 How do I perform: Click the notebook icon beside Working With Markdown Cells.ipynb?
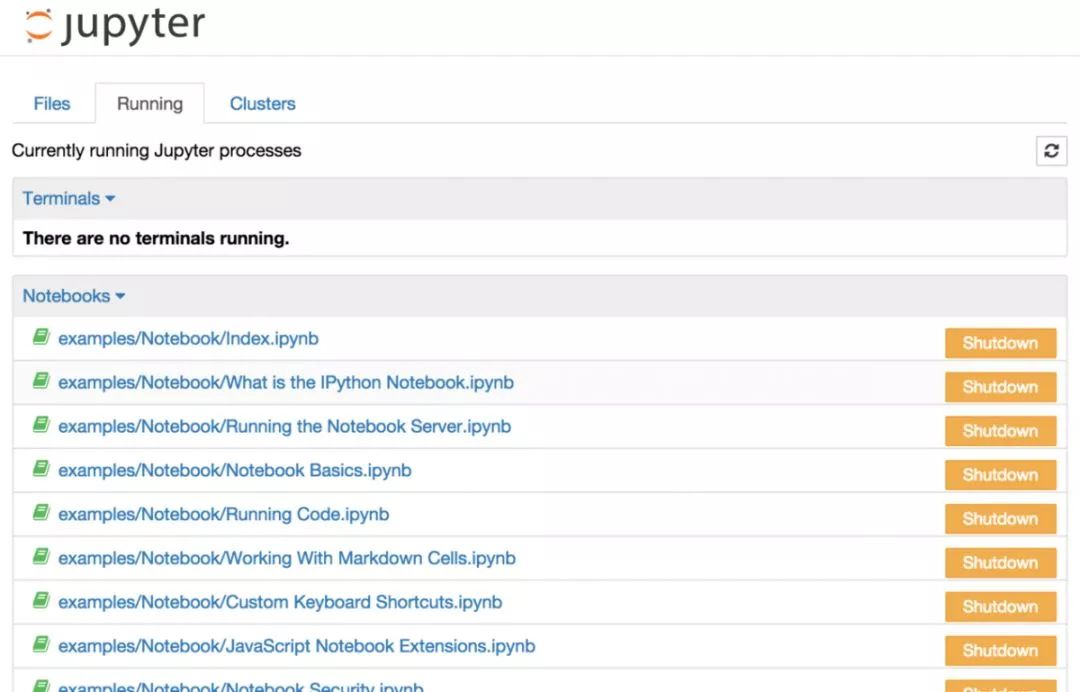41,556
